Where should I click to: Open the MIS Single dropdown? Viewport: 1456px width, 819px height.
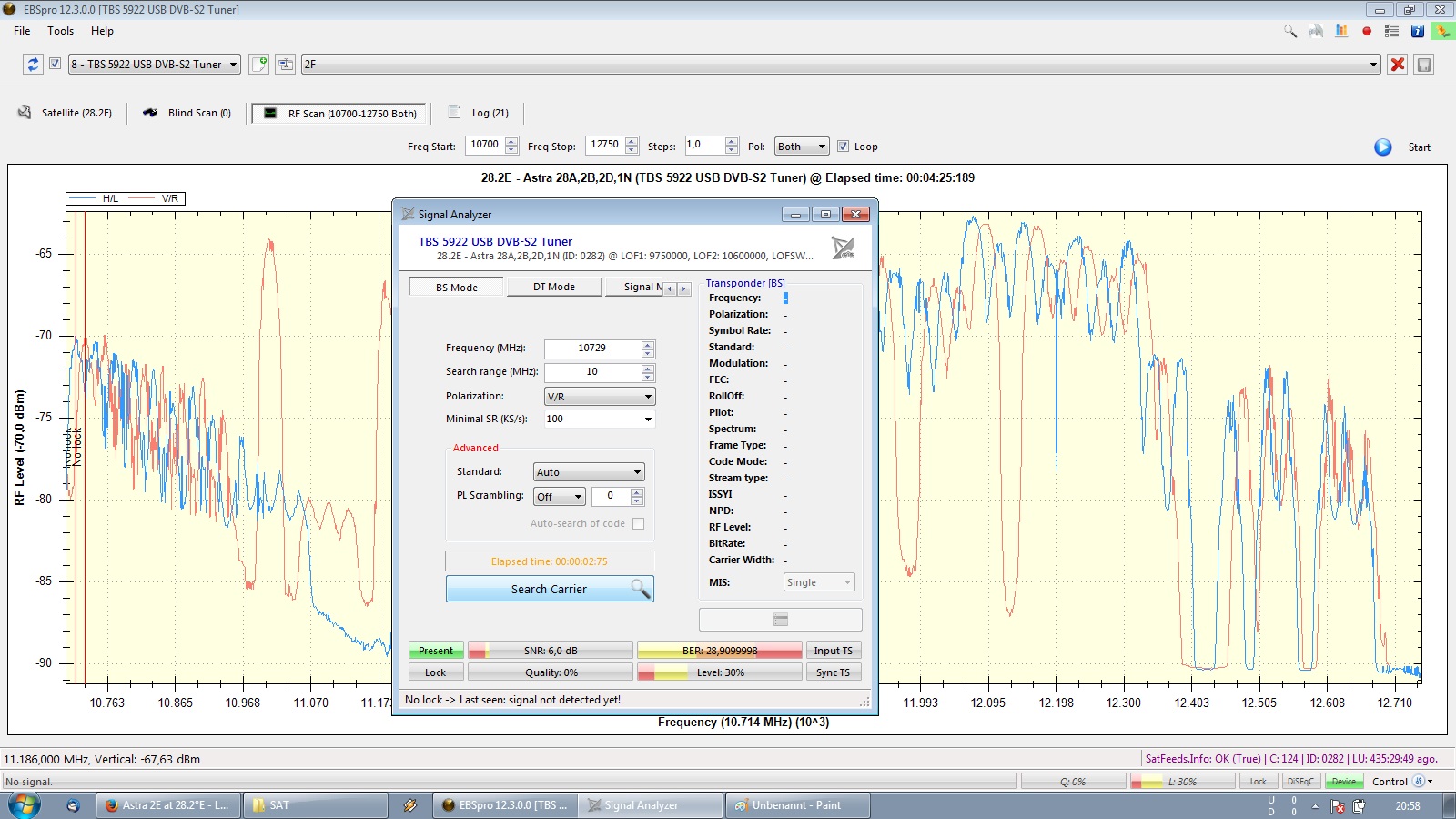pos(819,582)
